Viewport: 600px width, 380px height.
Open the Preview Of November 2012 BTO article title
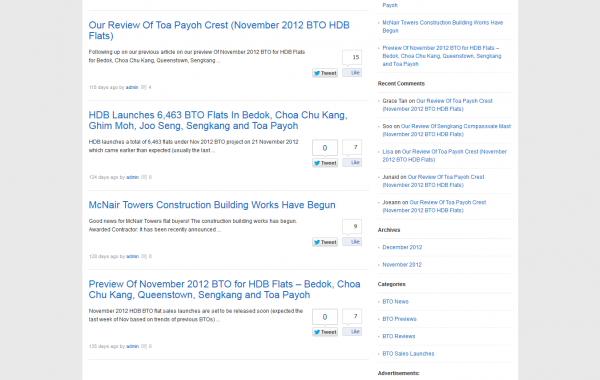(x=225, y=289)
